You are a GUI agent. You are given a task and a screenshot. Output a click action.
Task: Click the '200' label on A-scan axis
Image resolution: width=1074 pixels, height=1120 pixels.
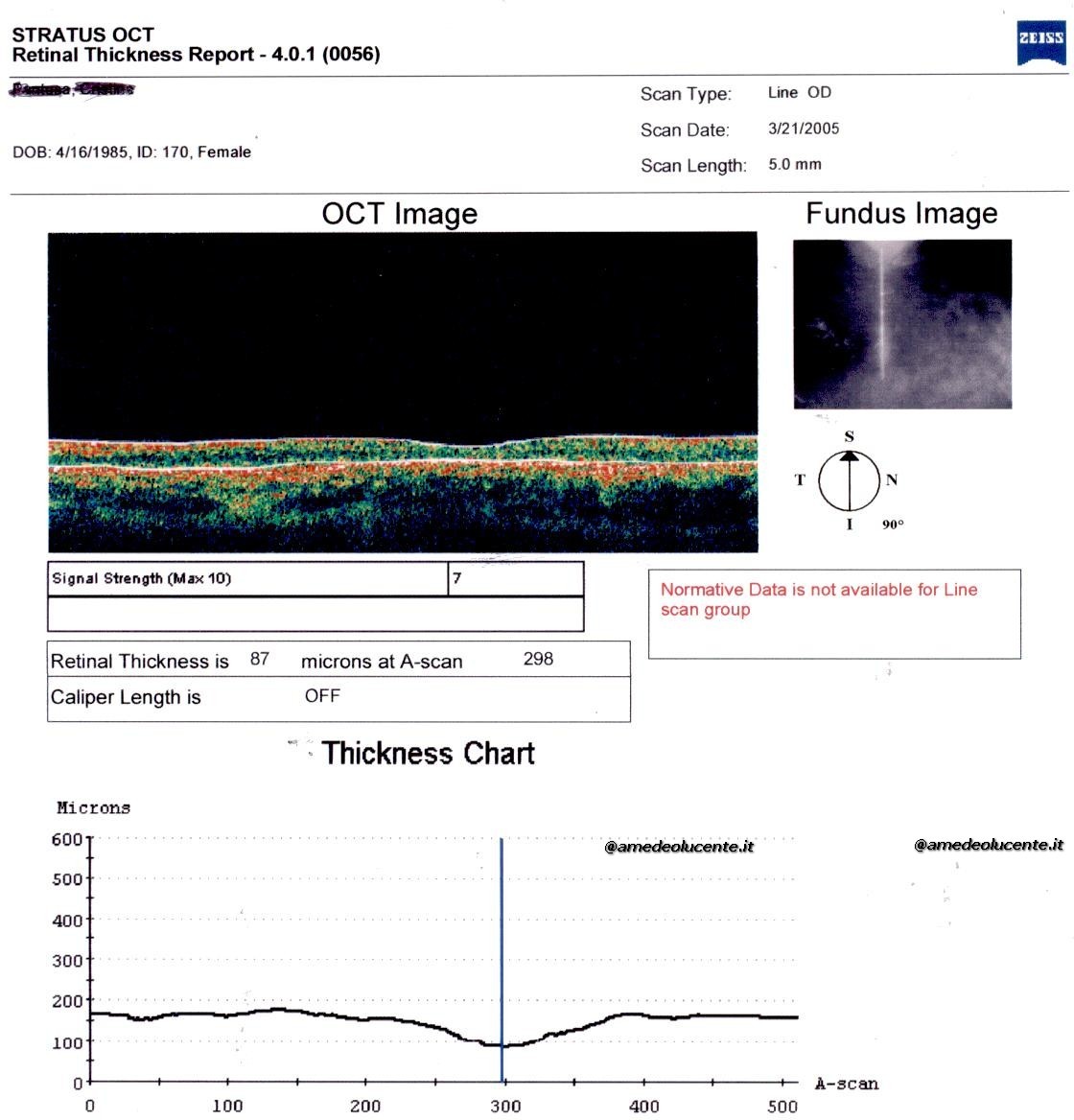(x=365, y=1107)
